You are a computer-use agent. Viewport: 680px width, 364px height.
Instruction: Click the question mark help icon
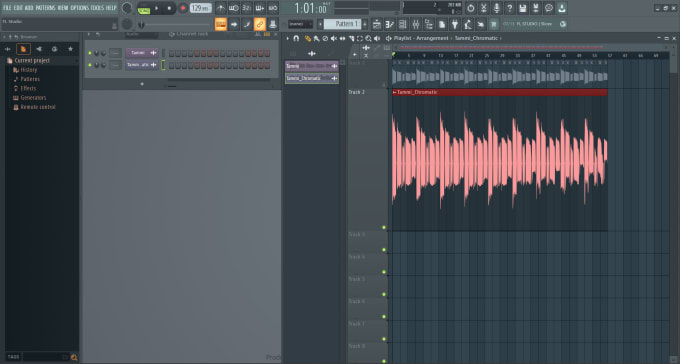(510, 8)
